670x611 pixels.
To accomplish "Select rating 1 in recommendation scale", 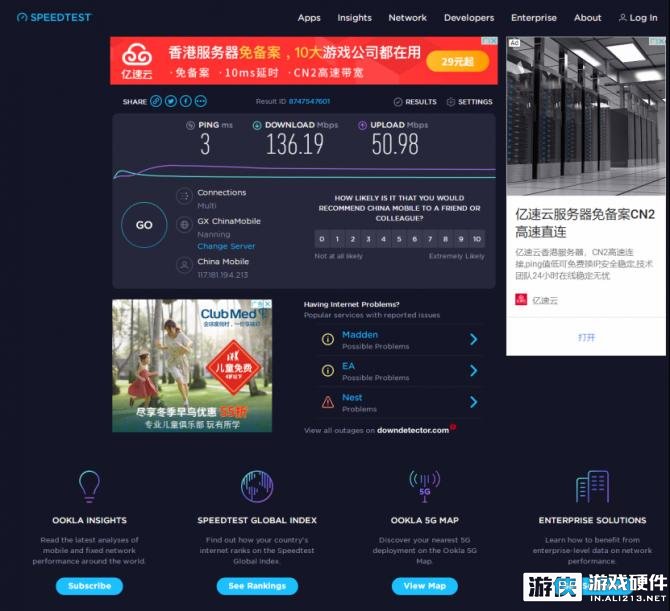I will point(337,239).
